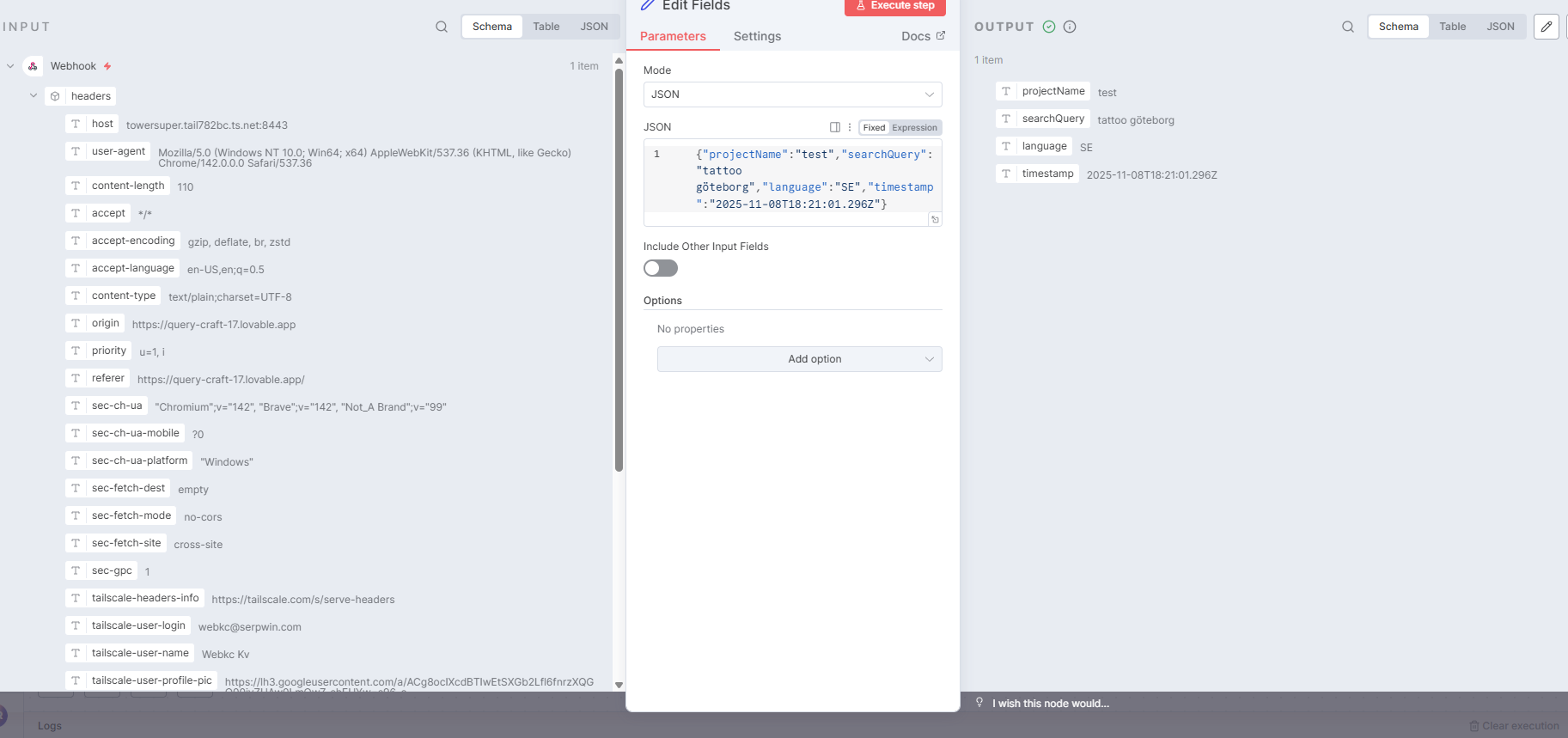Click the info icon beside OUTPUT
1568x738 pixels.
coord(1070,27)
